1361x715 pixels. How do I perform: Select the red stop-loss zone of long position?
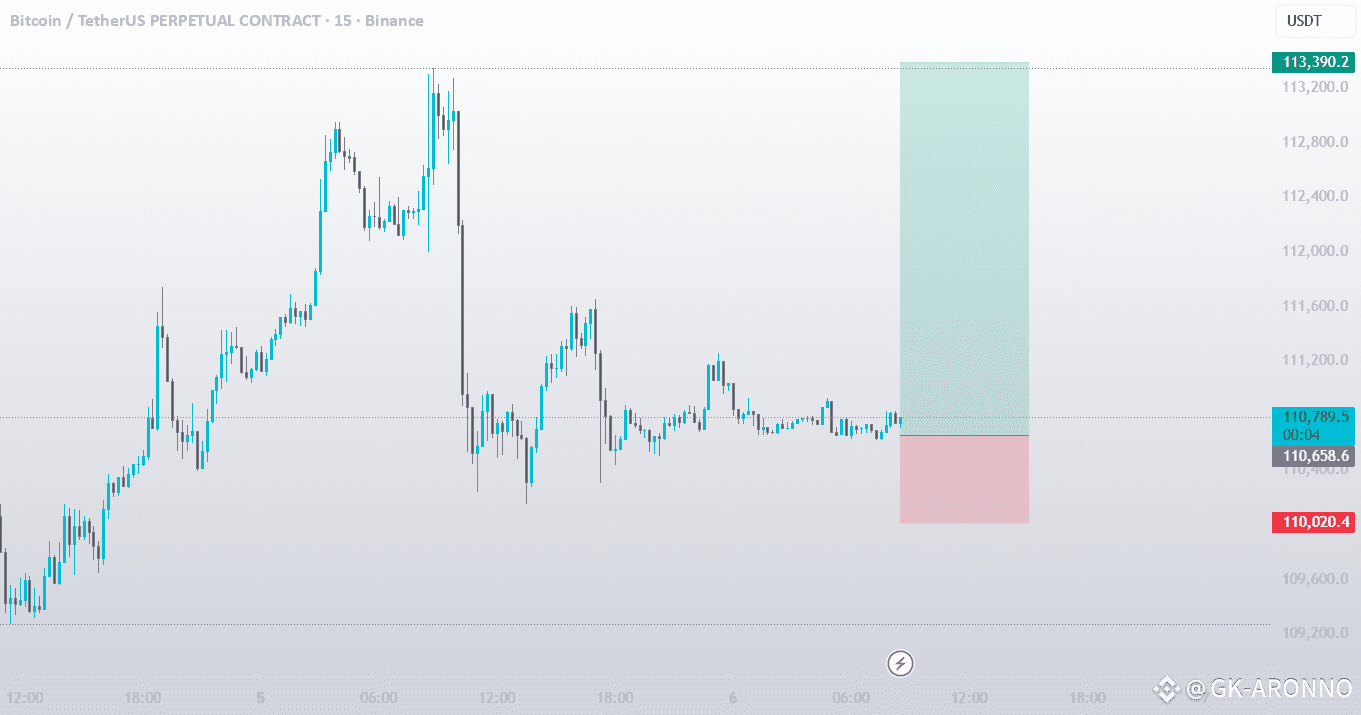point(964,480)
